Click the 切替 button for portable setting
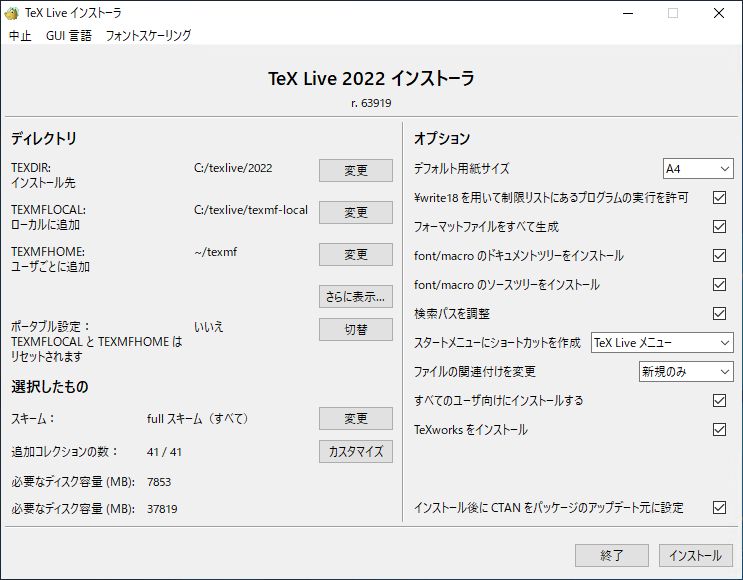This screenshot has height=580, width=743. pos(356,329)
